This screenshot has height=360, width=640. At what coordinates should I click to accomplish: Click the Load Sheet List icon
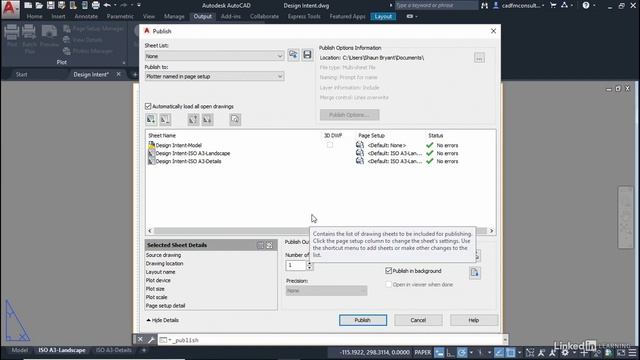coord(293,55)
